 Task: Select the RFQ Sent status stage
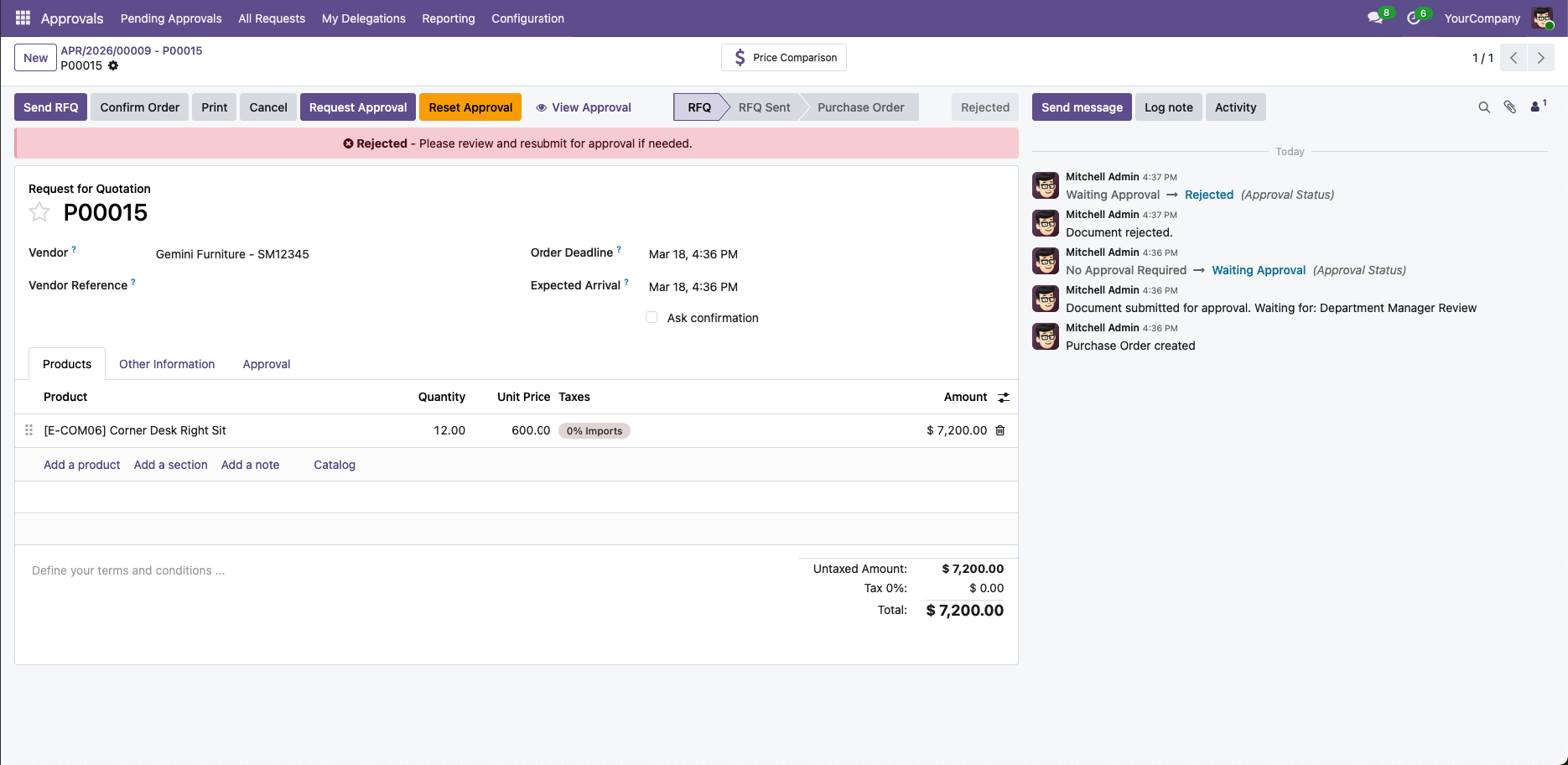tap(763, 107)
